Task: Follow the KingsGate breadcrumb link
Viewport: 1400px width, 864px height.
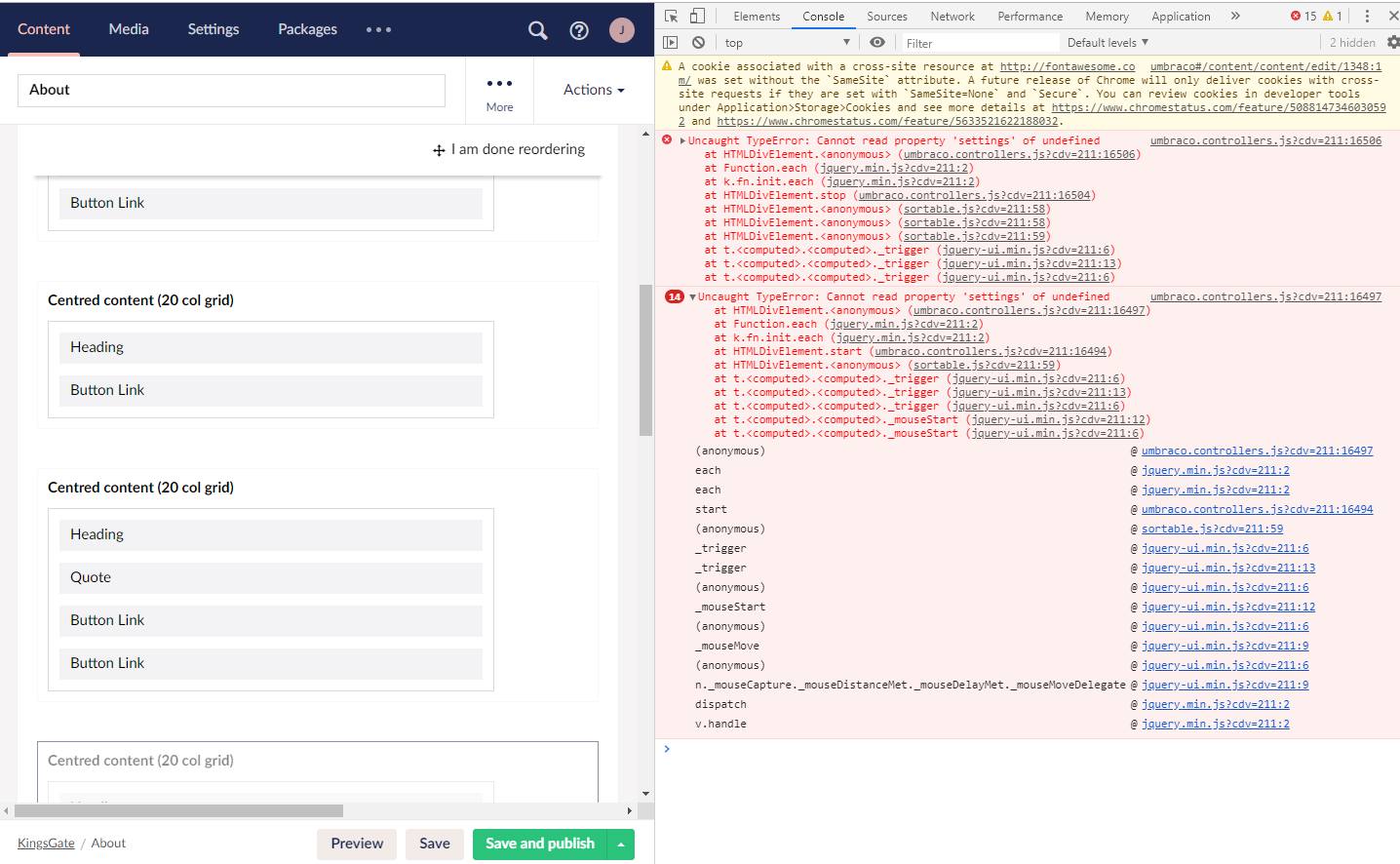Action: click(45, 843)
